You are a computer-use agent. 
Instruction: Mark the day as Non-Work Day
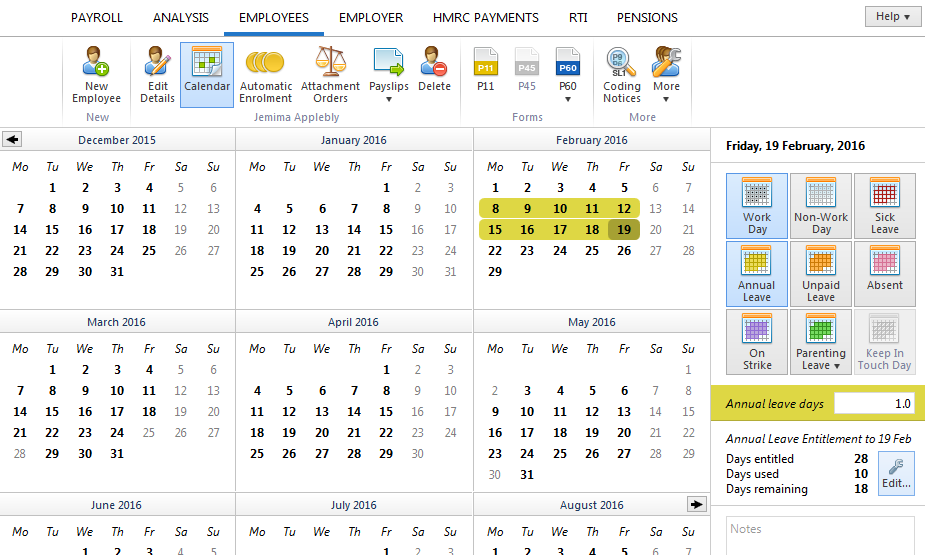click(x=821, y=206)
